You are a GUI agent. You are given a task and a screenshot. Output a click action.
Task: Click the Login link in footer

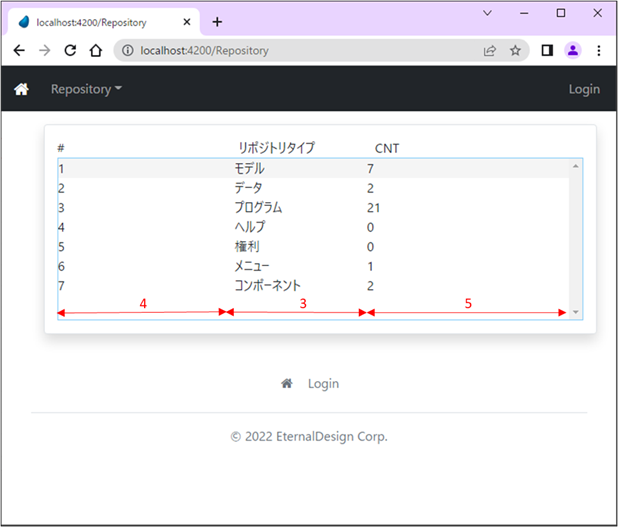323,383
